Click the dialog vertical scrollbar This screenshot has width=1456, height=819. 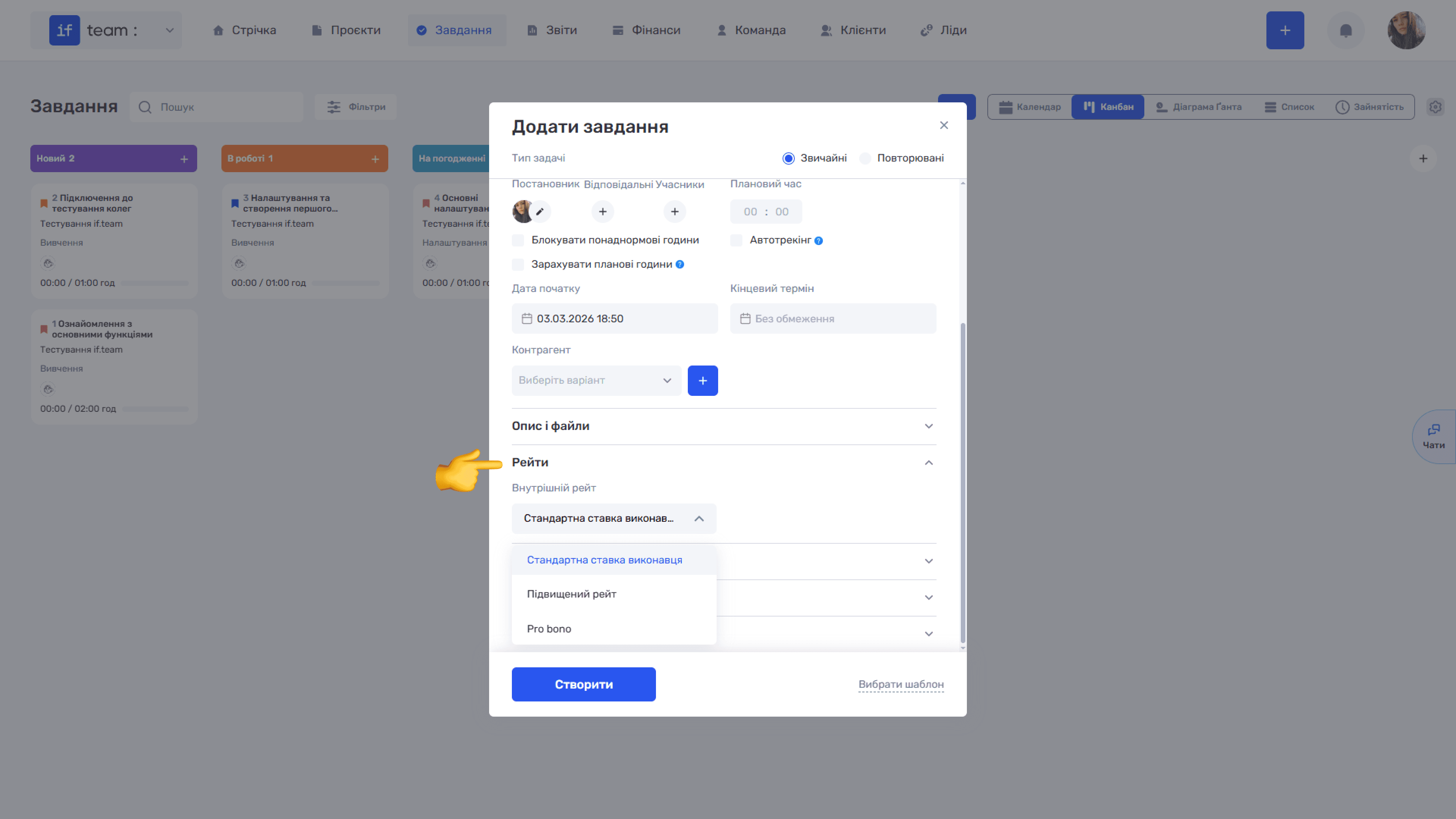click(x=963, y=482)
